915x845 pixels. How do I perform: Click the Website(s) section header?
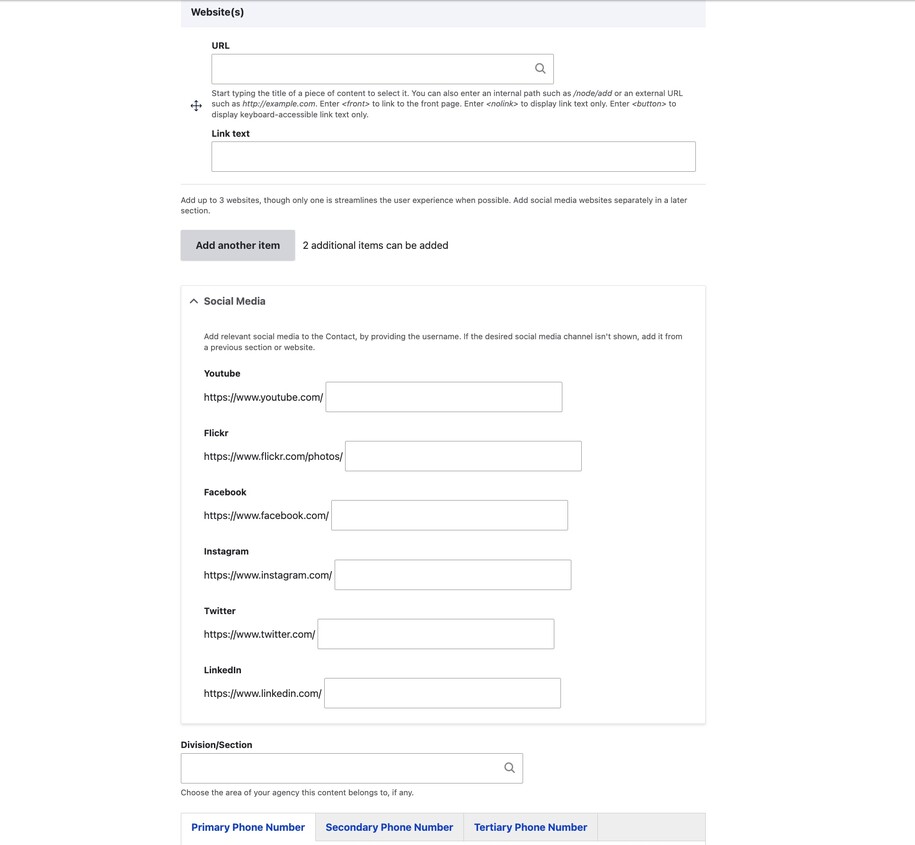click(218, 12)
